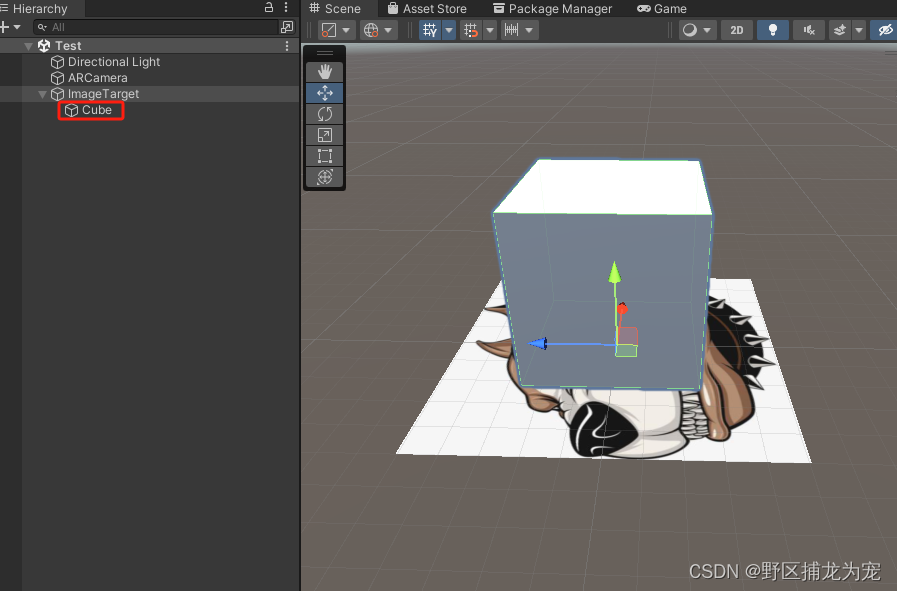The height and width of the screenshot is (591, 897).
Task: Select the Move tool
Action: [324, 93]
